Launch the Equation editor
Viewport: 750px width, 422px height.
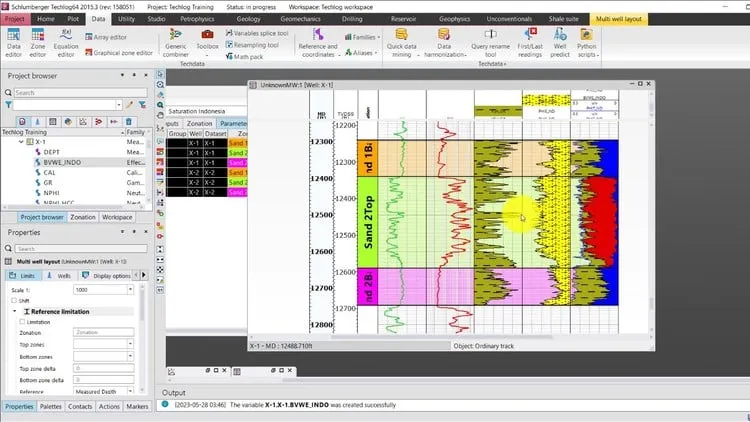click(66, 43)
